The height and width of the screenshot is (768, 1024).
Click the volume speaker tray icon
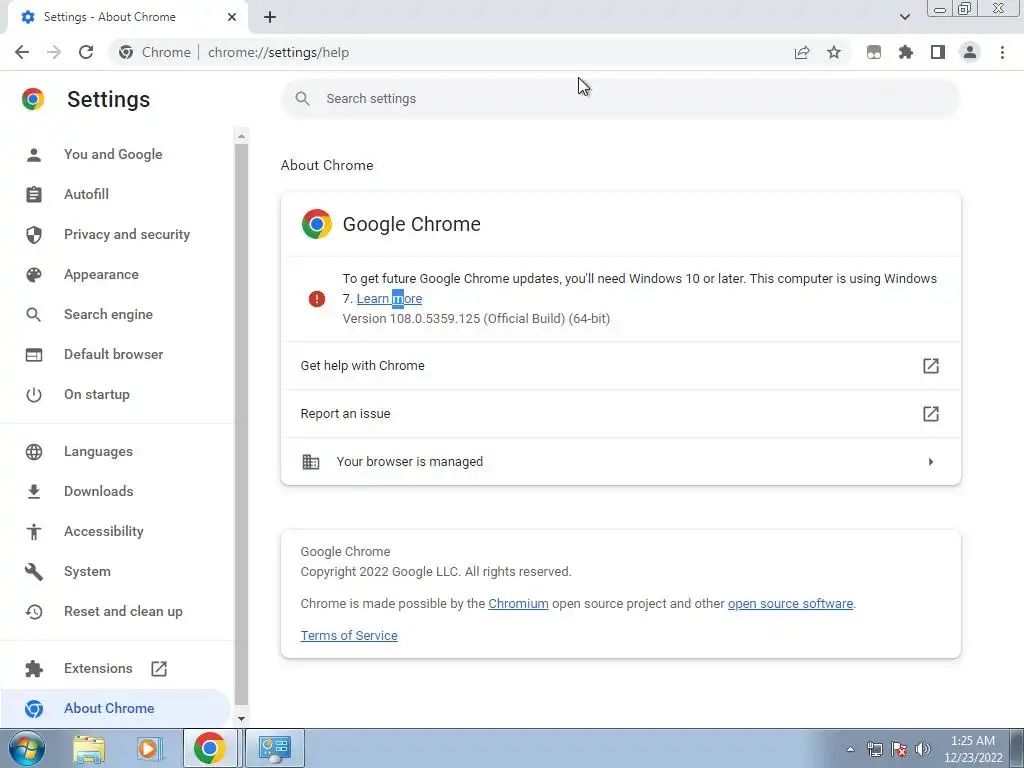[923, 749]
